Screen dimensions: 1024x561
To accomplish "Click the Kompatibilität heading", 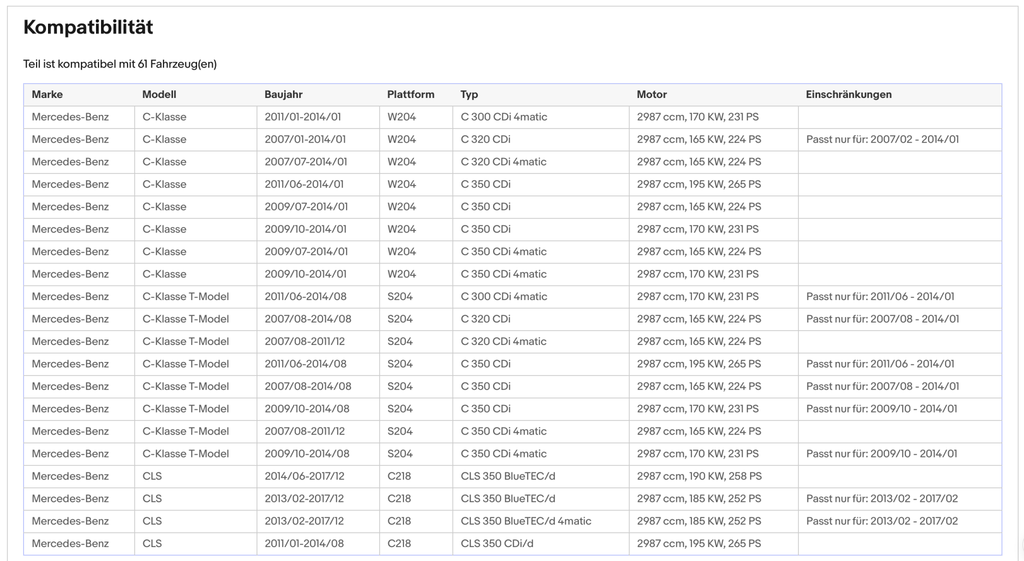I will coord(88,27).
